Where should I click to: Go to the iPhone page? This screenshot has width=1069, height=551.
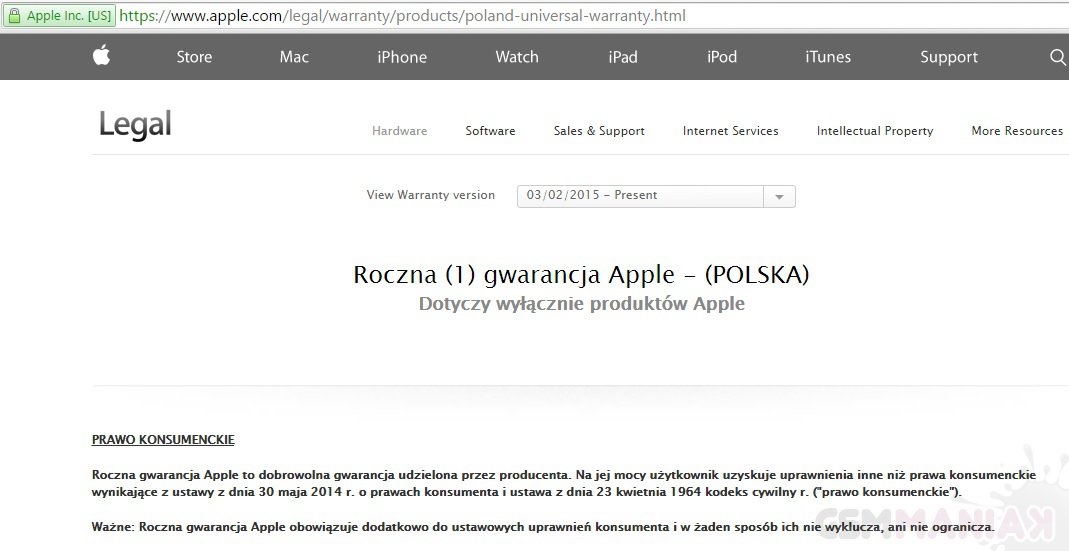click(402, 57)
